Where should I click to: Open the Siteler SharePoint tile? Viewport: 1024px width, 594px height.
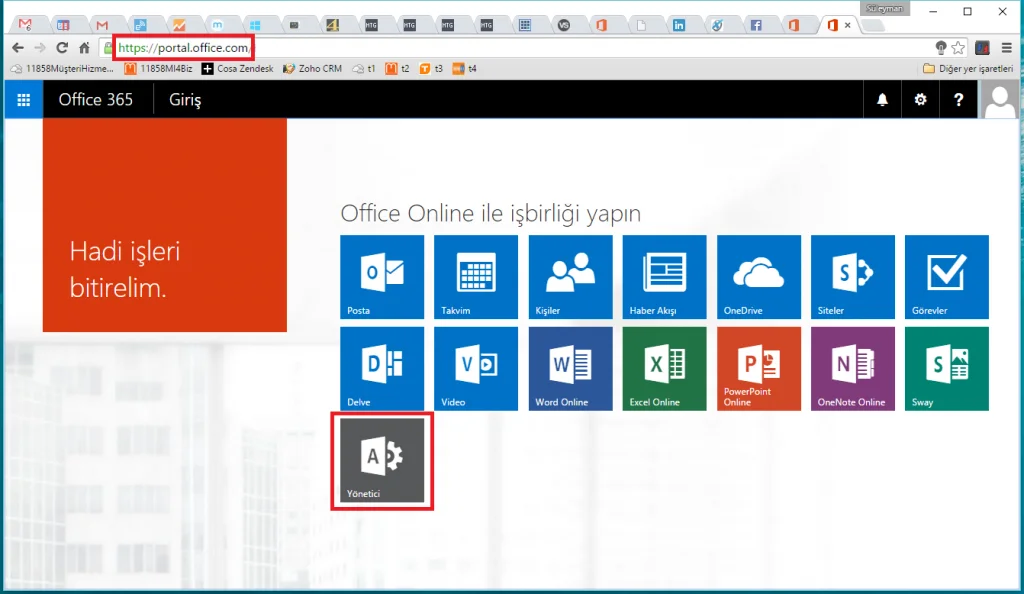(x=852, y=277)
